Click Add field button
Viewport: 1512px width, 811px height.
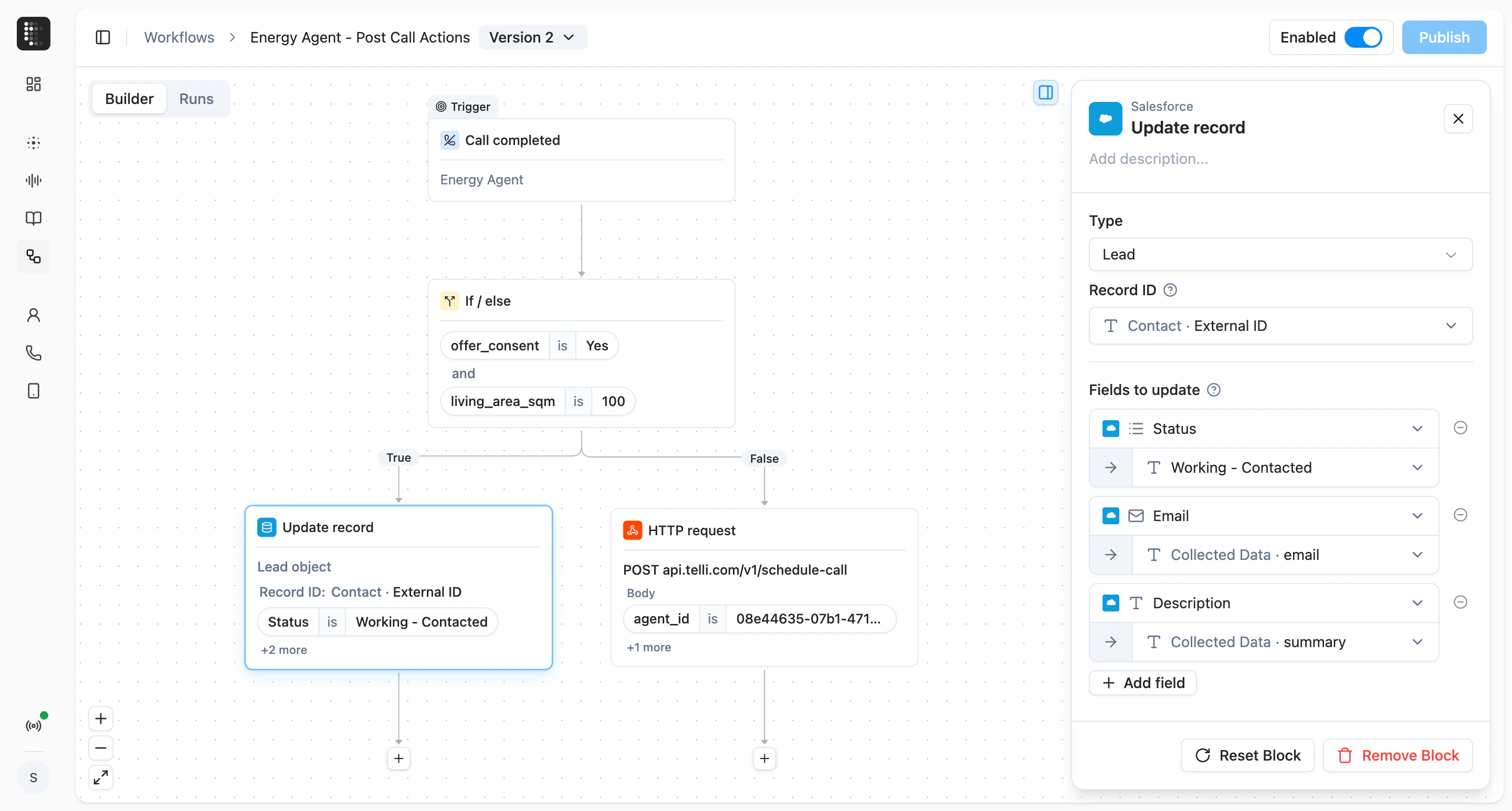tap(1142, 683)
